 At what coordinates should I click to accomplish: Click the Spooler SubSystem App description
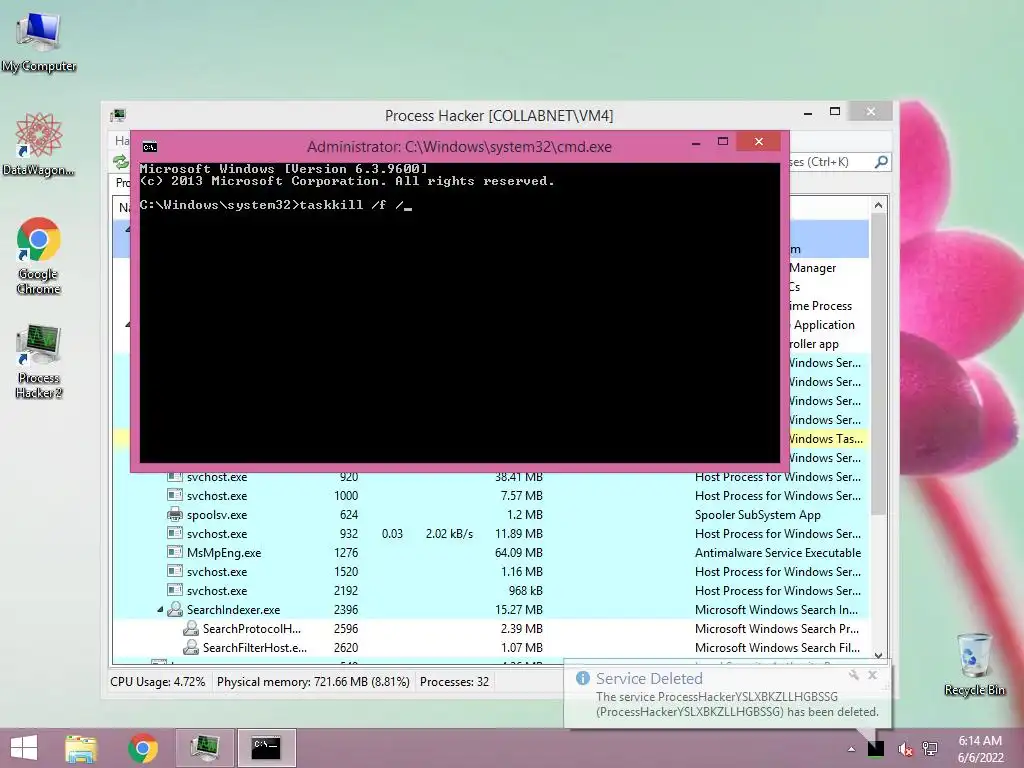(x=758, y=515)
